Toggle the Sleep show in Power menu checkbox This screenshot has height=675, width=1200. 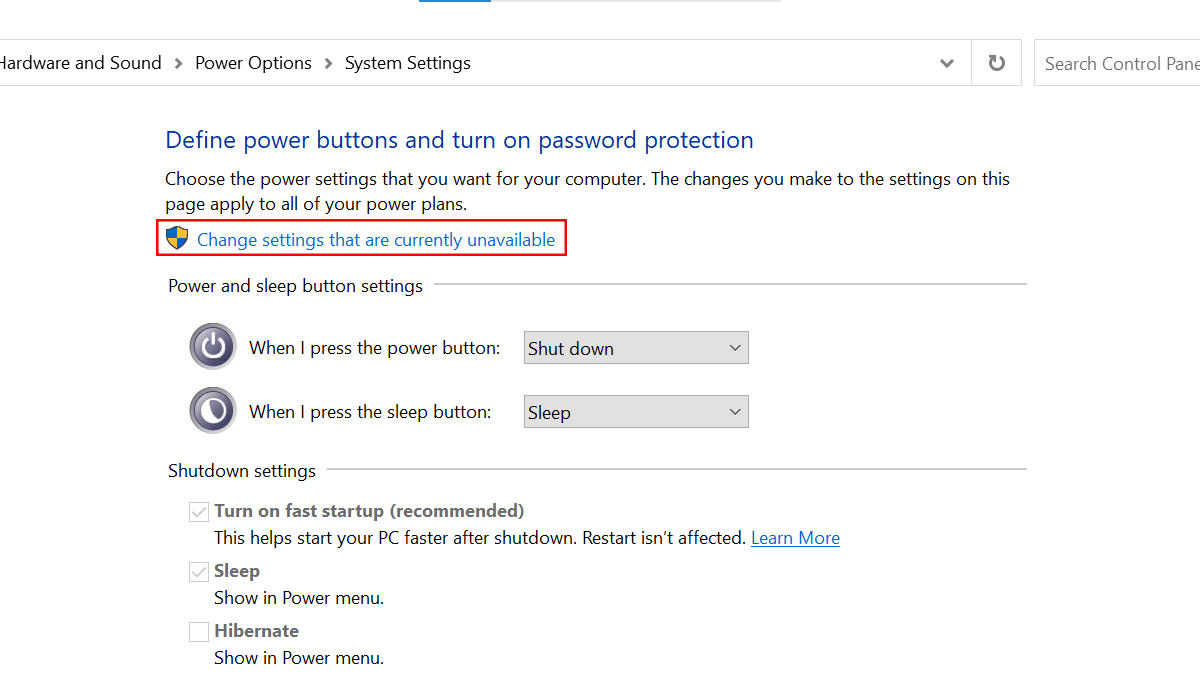[198, 571]
